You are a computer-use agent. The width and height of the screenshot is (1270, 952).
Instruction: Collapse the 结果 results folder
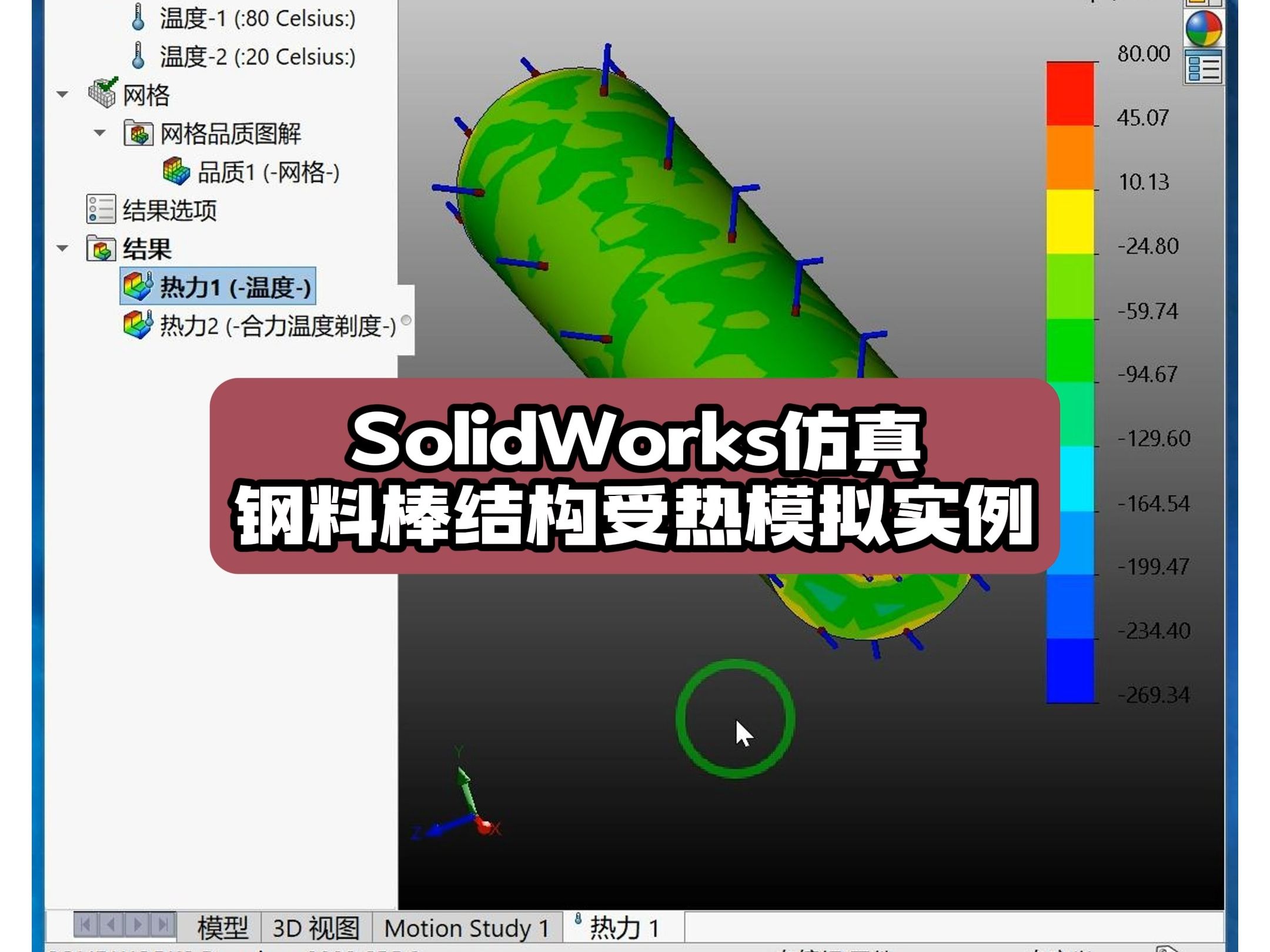(x=62, y=248)
